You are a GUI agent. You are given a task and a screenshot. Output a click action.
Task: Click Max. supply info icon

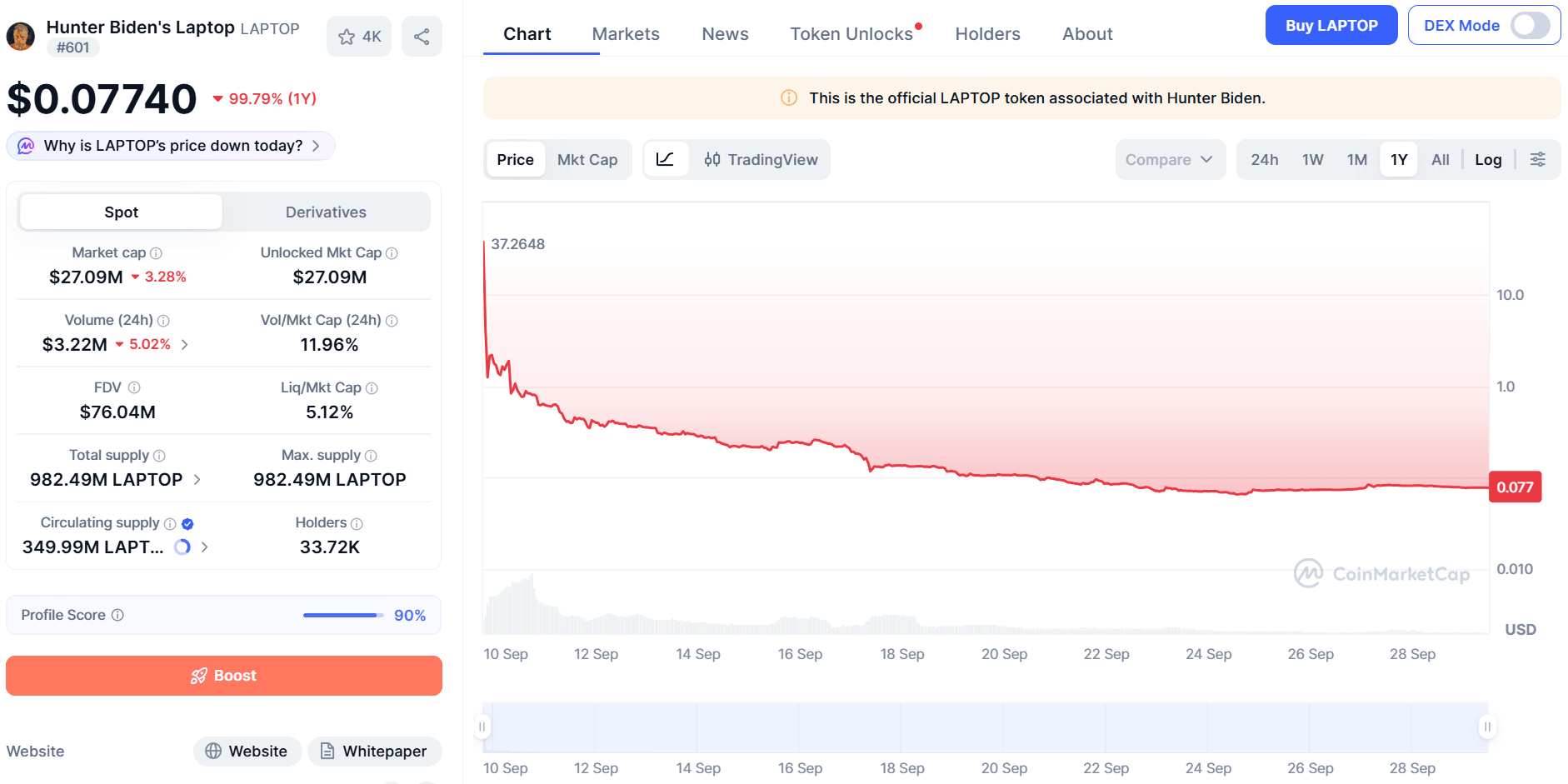[371, 456]
